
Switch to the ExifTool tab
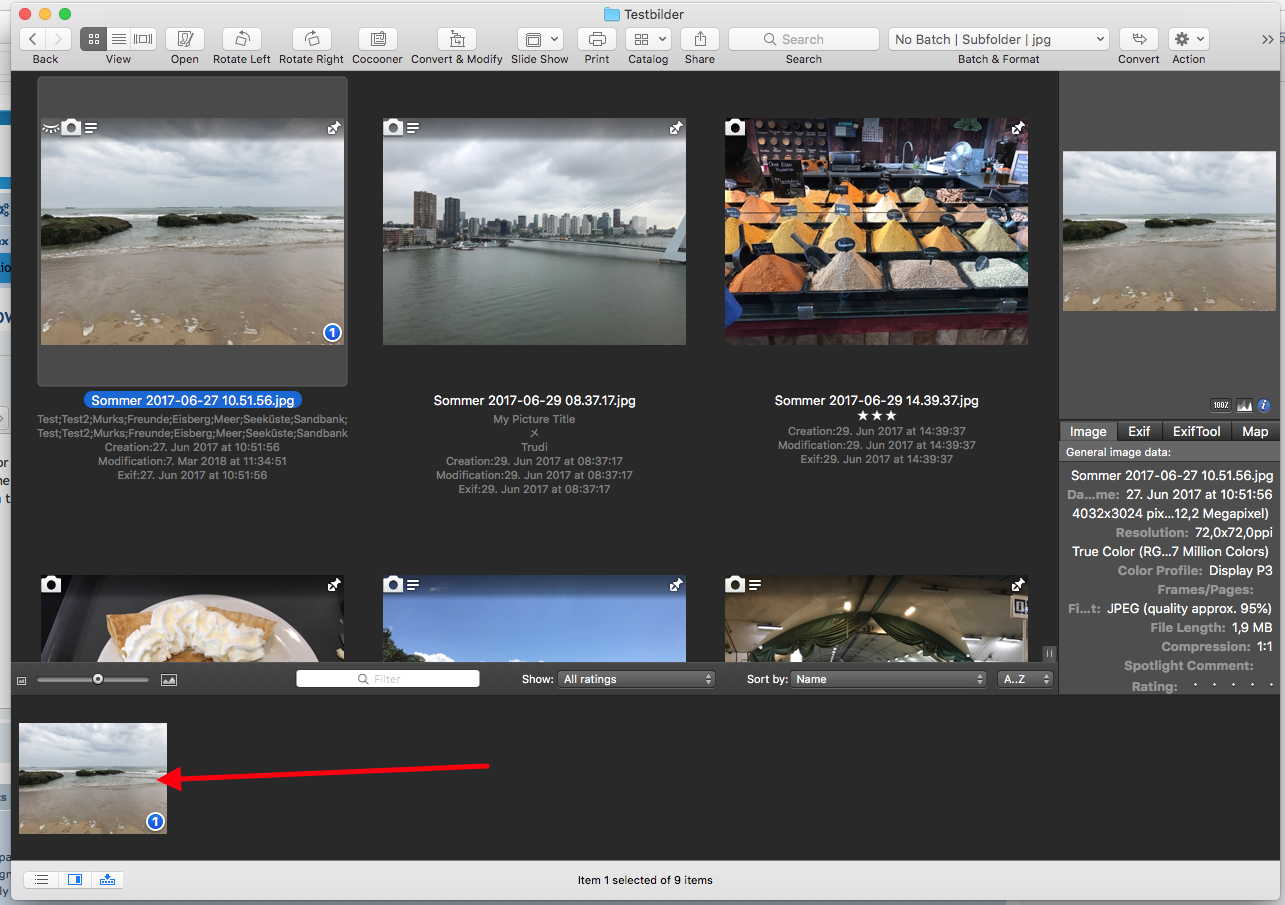(x=1196, y=431)
